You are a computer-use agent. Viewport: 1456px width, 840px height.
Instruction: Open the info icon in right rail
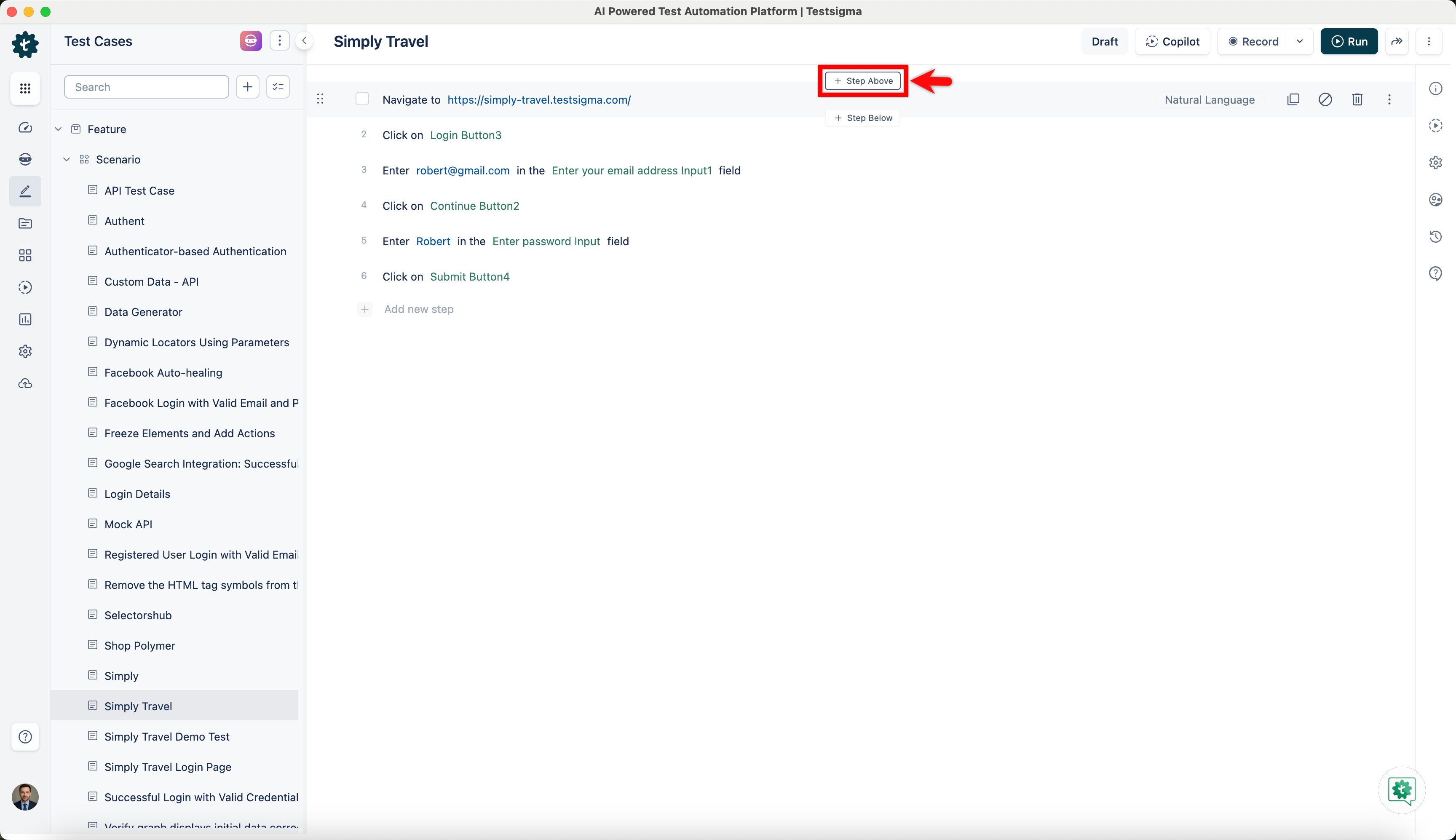[1435, 88]
